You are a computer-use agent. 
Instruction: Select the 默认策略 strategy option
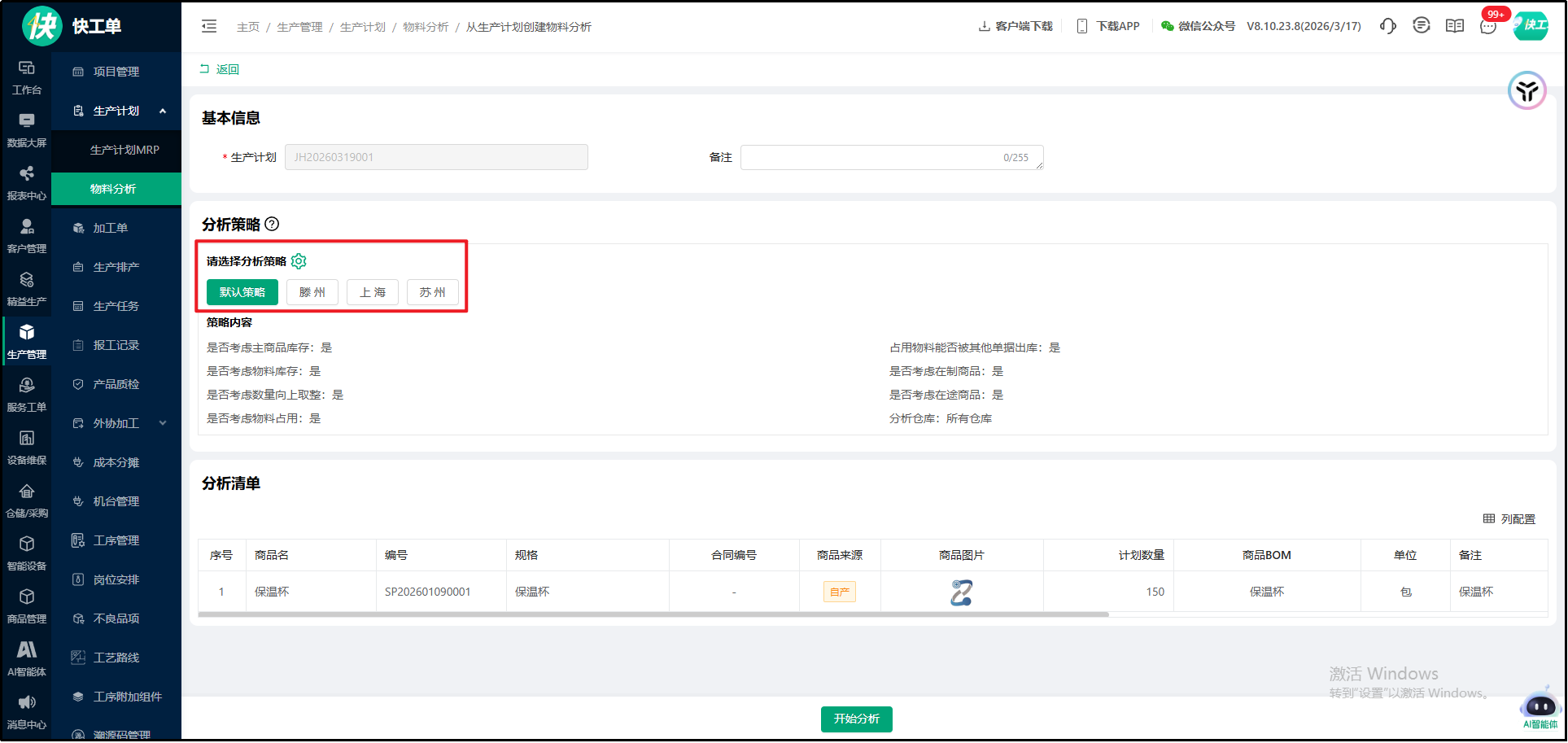[242, 292]
